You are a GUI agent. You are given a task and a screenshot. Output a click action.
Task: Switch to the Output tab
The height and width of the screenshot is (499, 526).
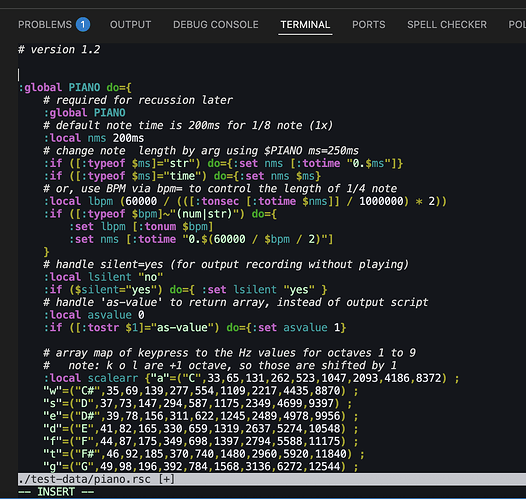click(x=130, y=24)
